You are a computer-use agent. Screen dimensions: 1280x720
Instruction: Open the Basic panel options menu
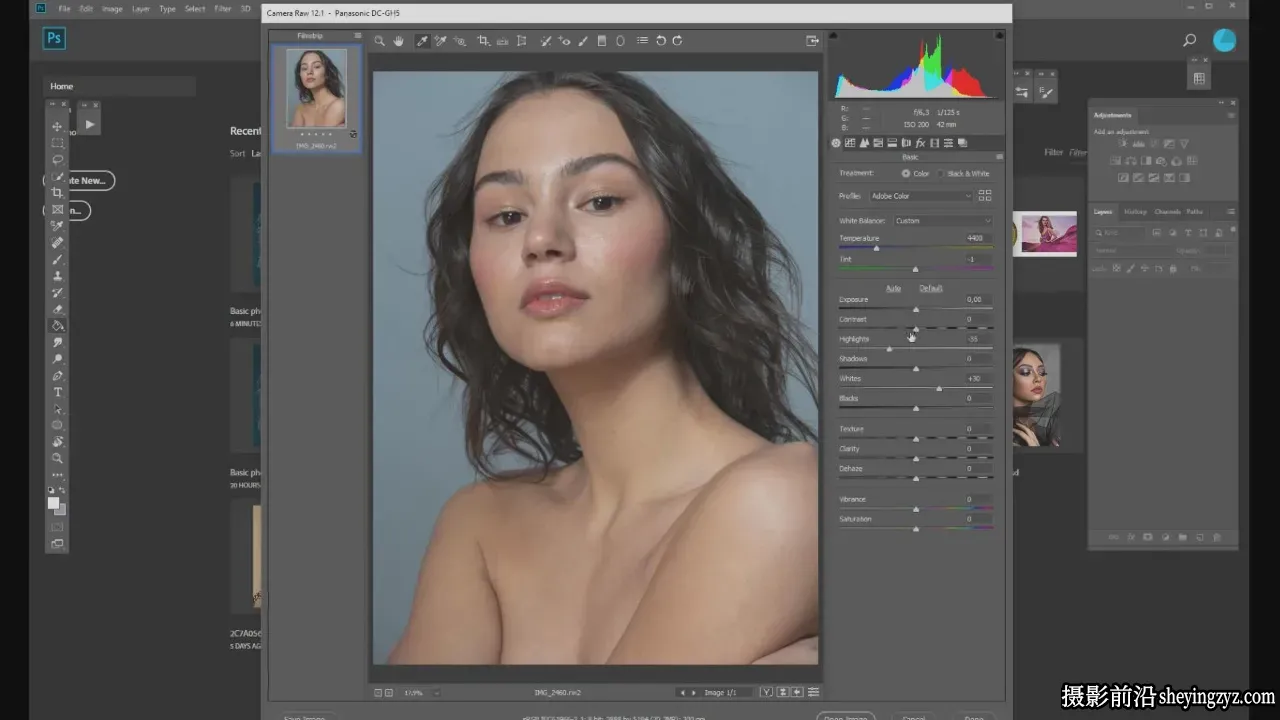(999, 157)
